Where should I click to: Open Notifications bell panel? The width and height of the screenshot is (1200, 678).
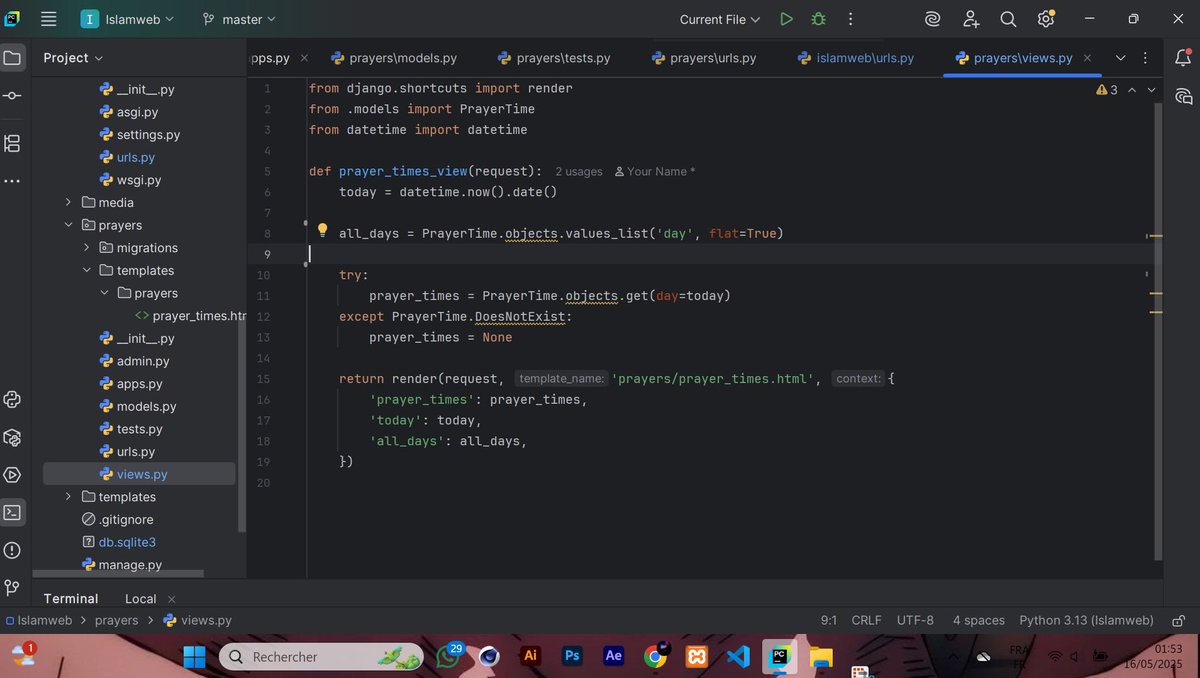[1184, 58]
